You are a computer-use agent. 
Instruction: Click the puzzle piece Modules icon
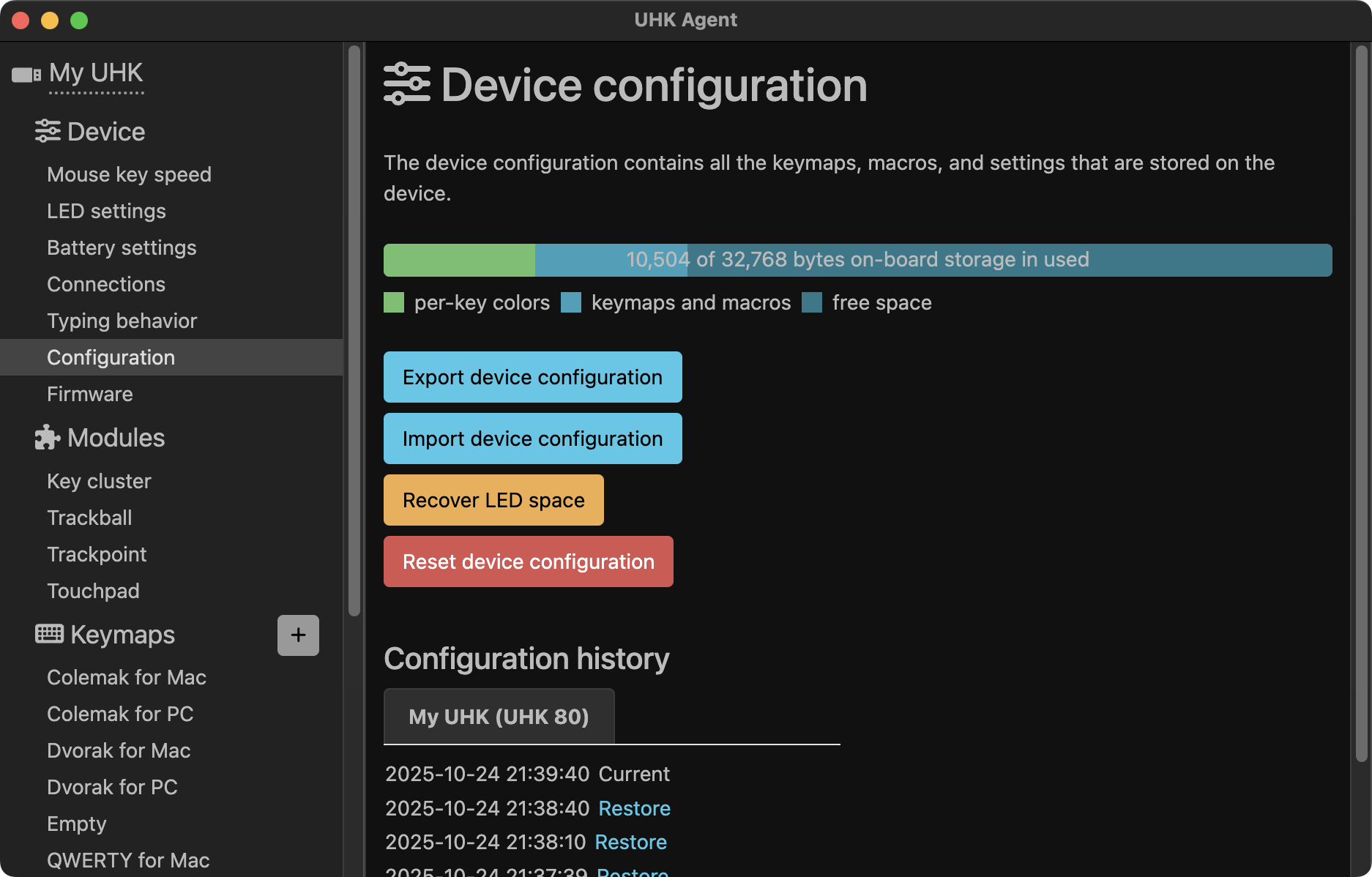pyautogui.click(x=48, y=438)
